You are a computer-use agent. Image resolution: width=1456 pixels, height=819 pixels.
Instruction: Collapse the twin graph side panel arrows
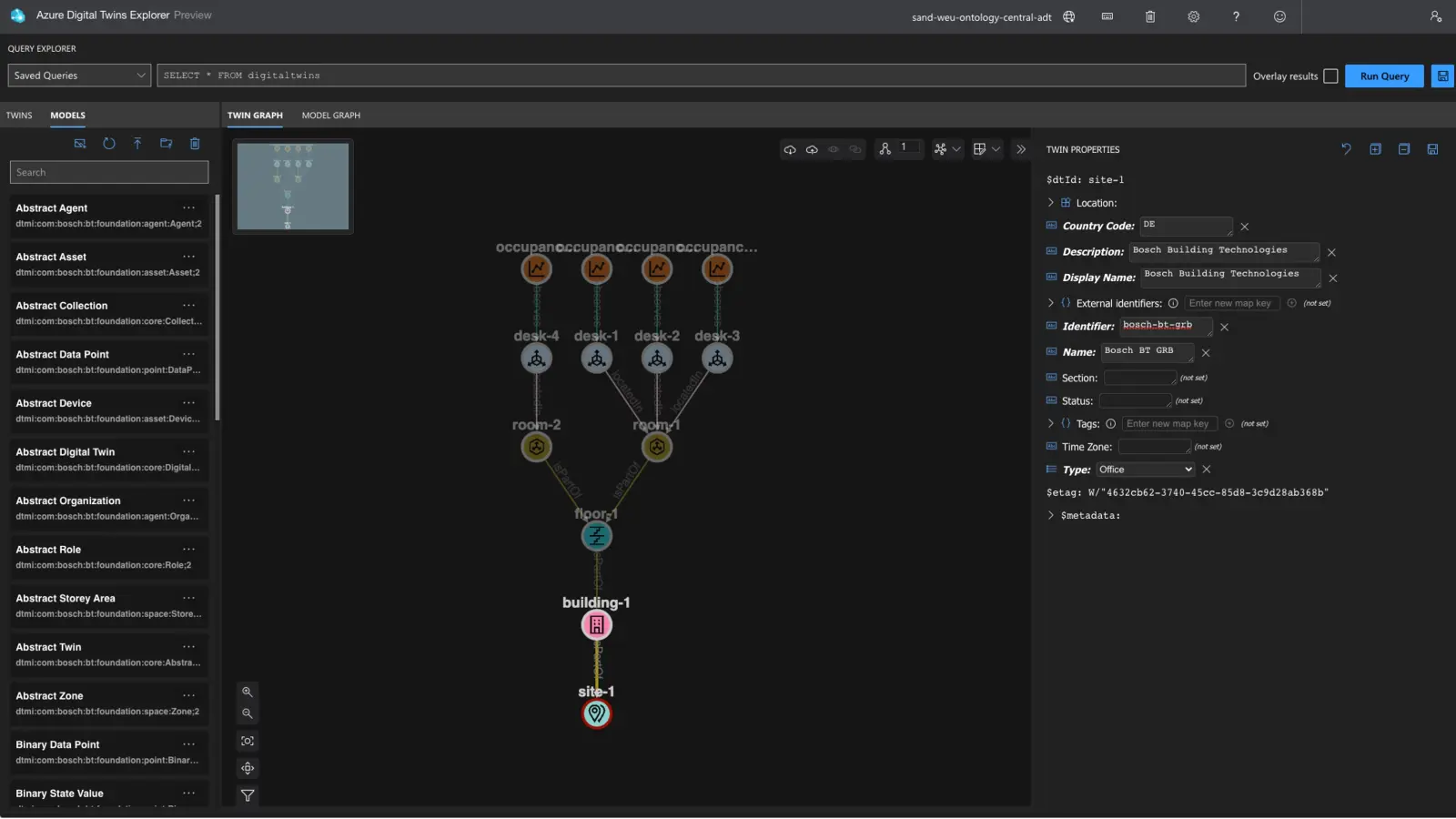point(1021,149)
